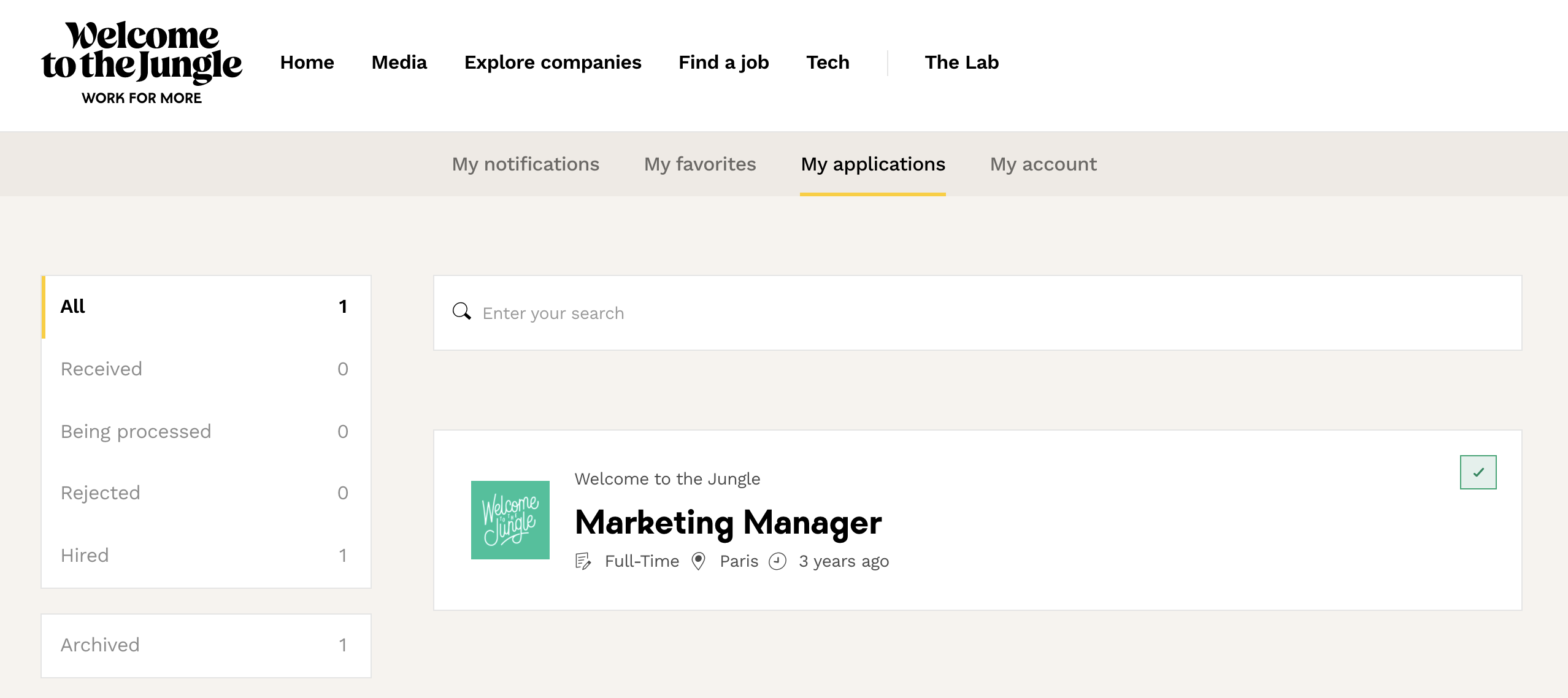The width and height of the screenshot is (1568, 698).
Task: Click the contract type icon beside Full-Time
Action: pos(583,561)
